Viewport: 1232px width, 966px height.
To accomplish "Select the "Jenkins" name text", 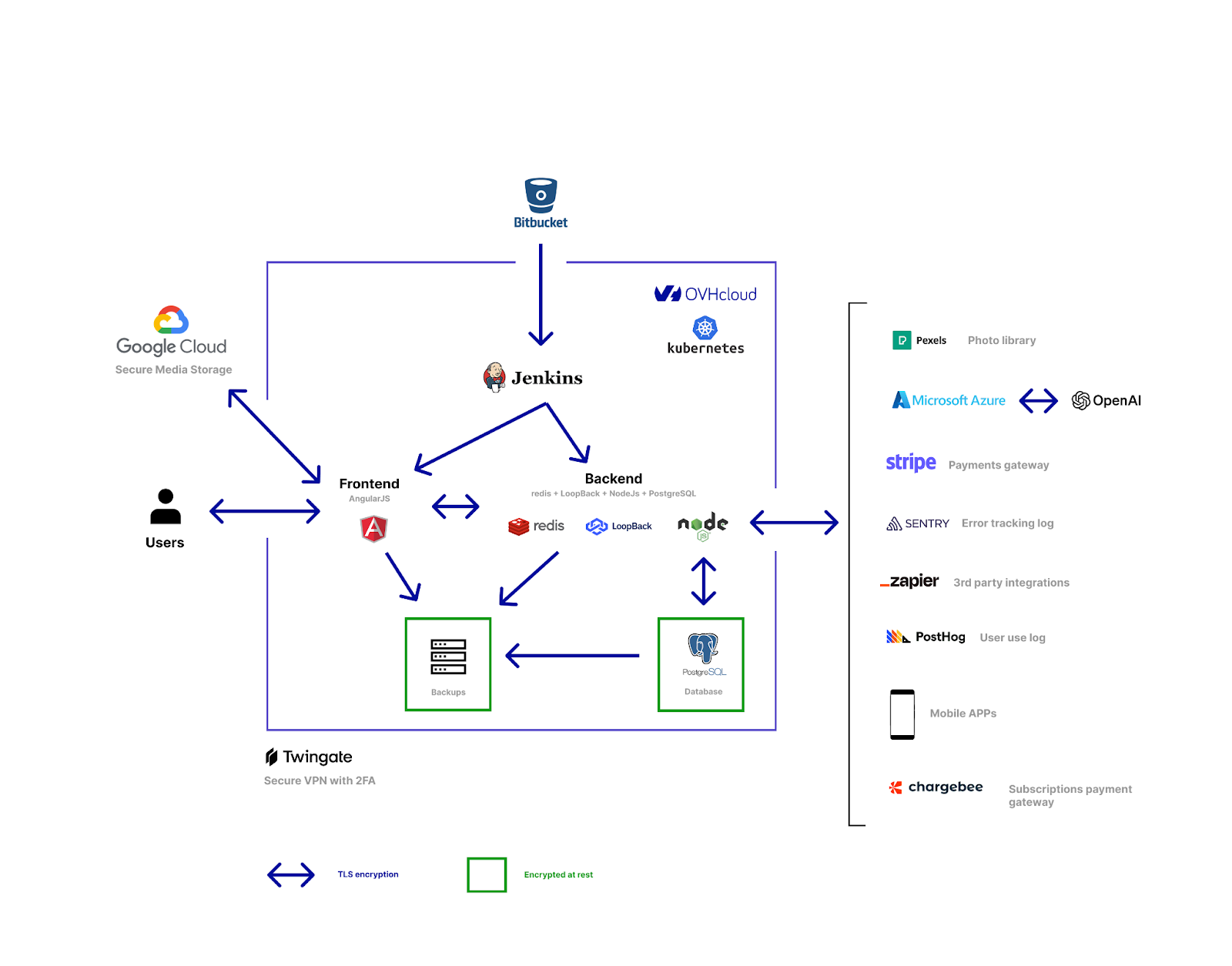I will point(547,378).
